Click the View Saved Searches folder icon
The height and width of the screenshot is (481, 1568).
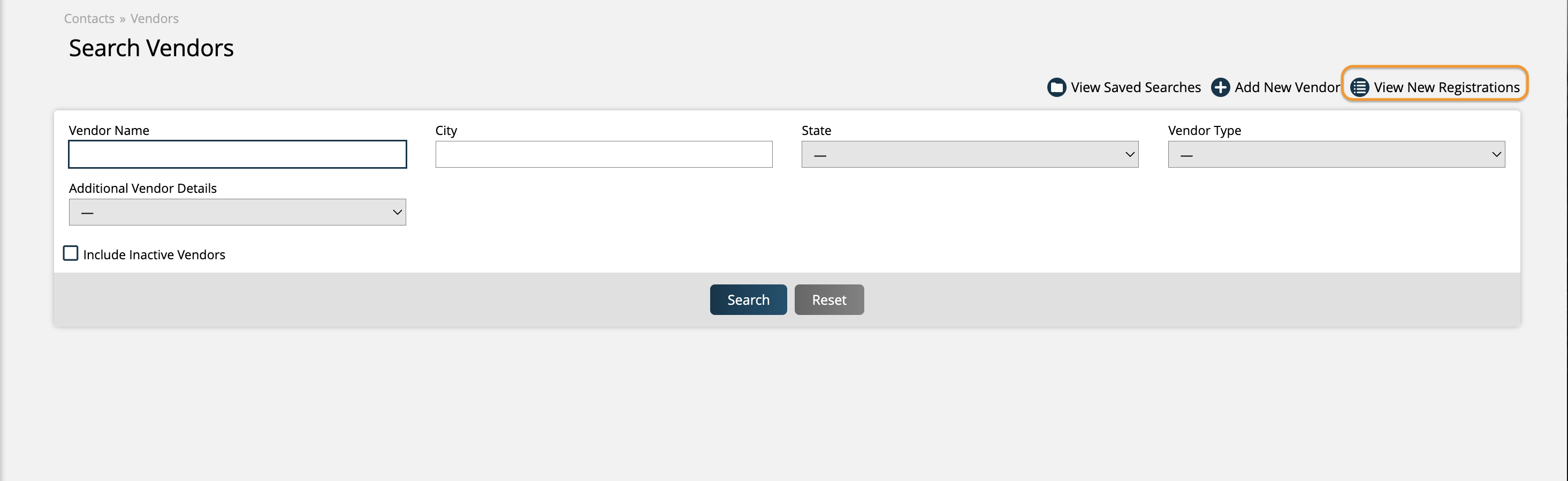[1057, 87]
